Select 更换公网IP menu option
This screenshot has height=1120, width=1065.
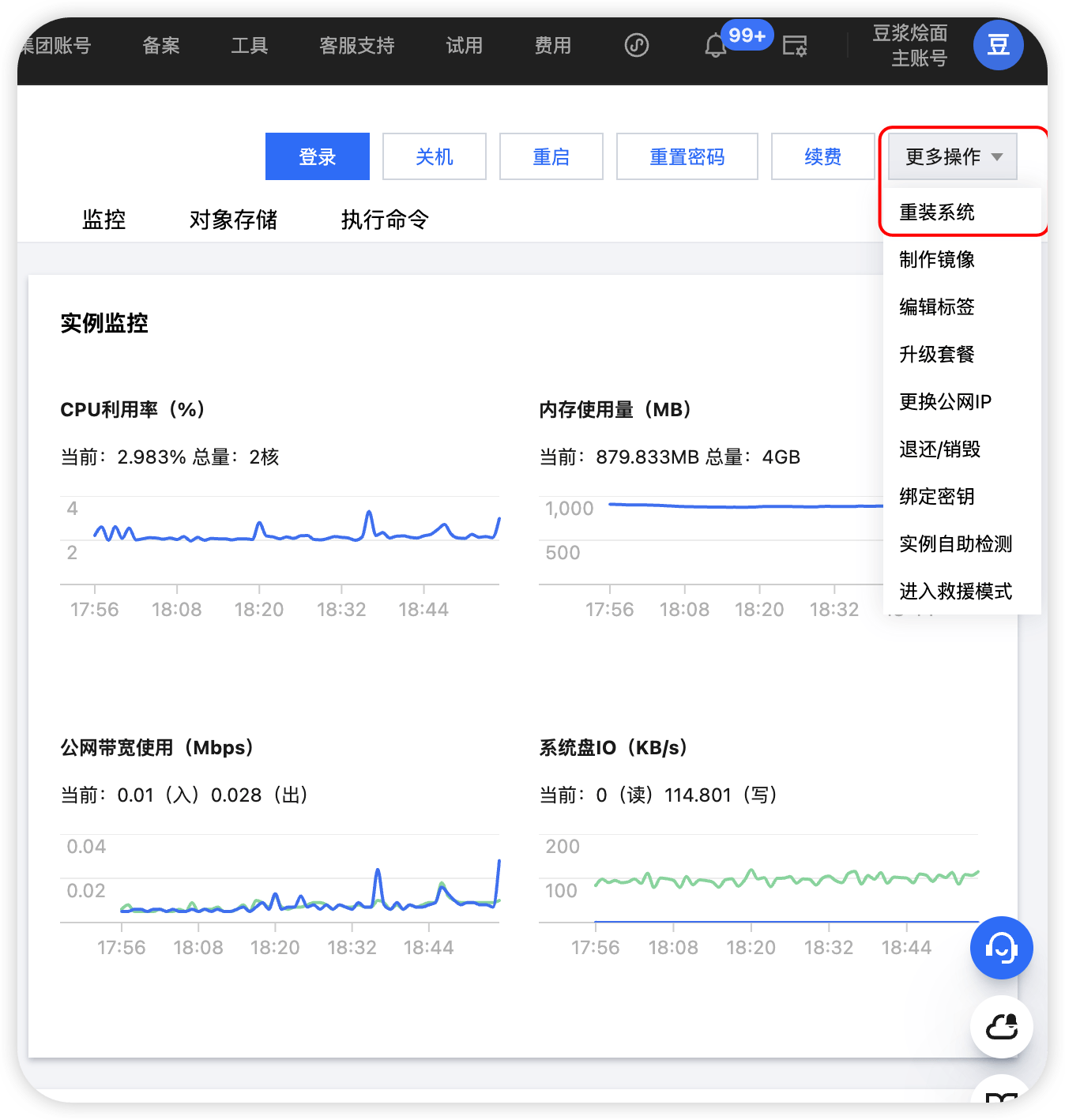pyautogui.click(x=945, y=401)
